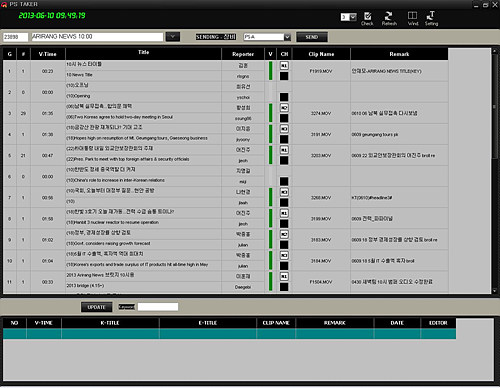Open the Wind window-layout icon
500x388 pixels.
tap(413, 19)
